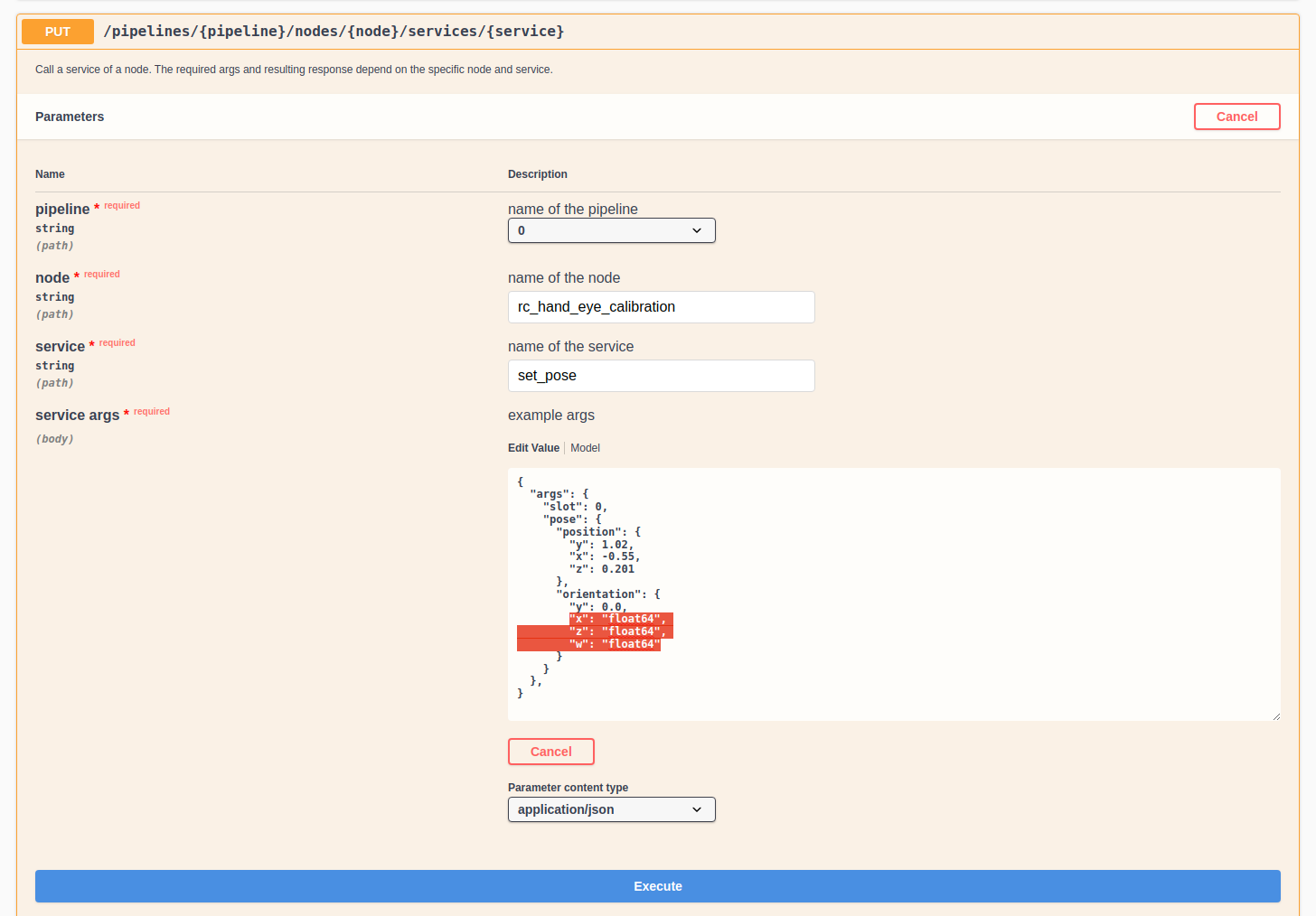The height and width of the screenshot is (916, 1316).
Task: Click Cancel in the Parameters header
Action: click(1236, 116)
